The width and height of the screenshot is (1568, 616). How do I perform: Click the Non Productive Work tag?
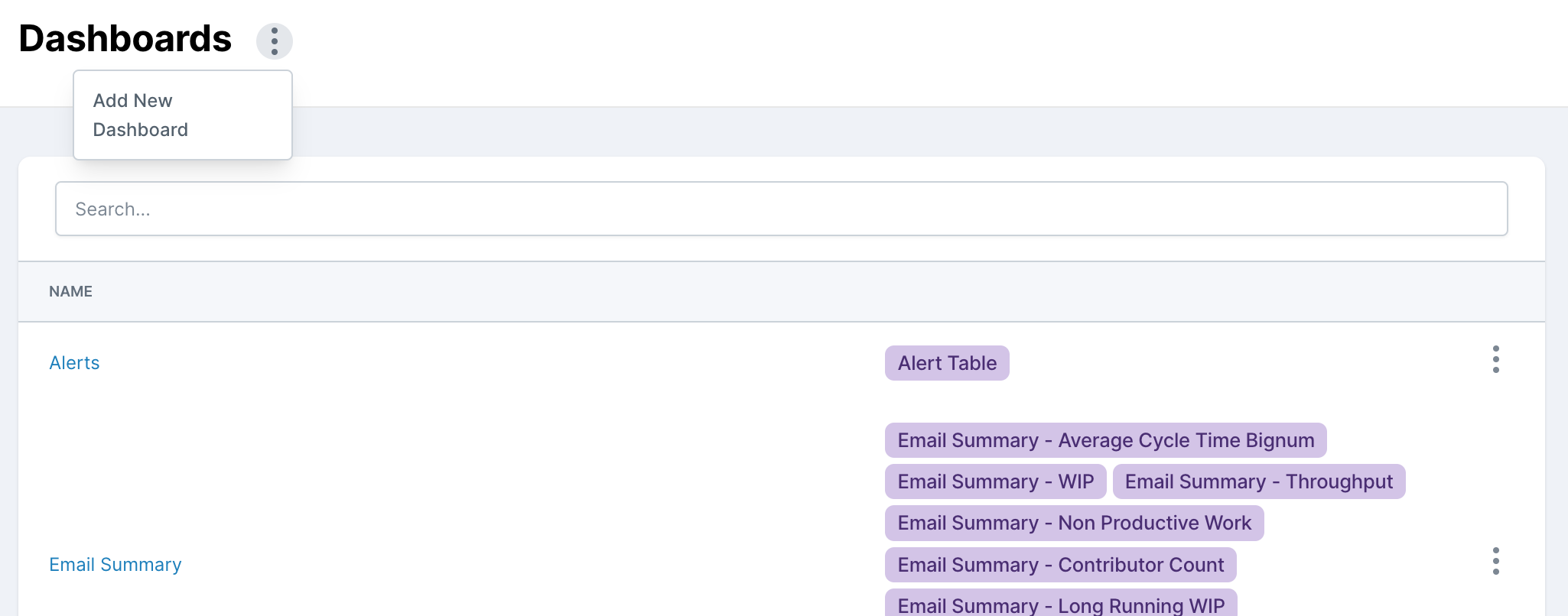coord(1073,523)
